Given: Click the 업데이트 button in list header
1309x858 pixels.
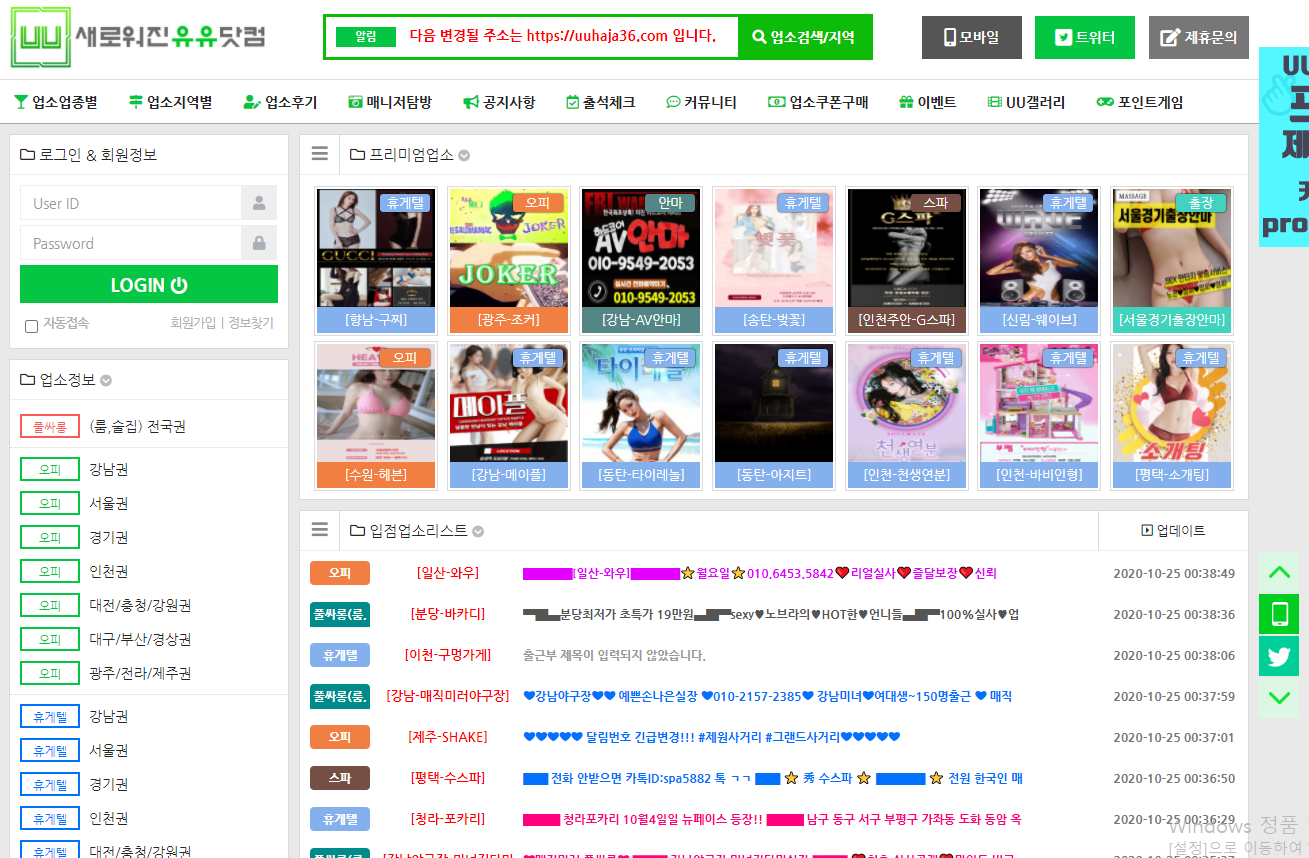Looking at the screenshot, I should click(x=1173, y=531).
